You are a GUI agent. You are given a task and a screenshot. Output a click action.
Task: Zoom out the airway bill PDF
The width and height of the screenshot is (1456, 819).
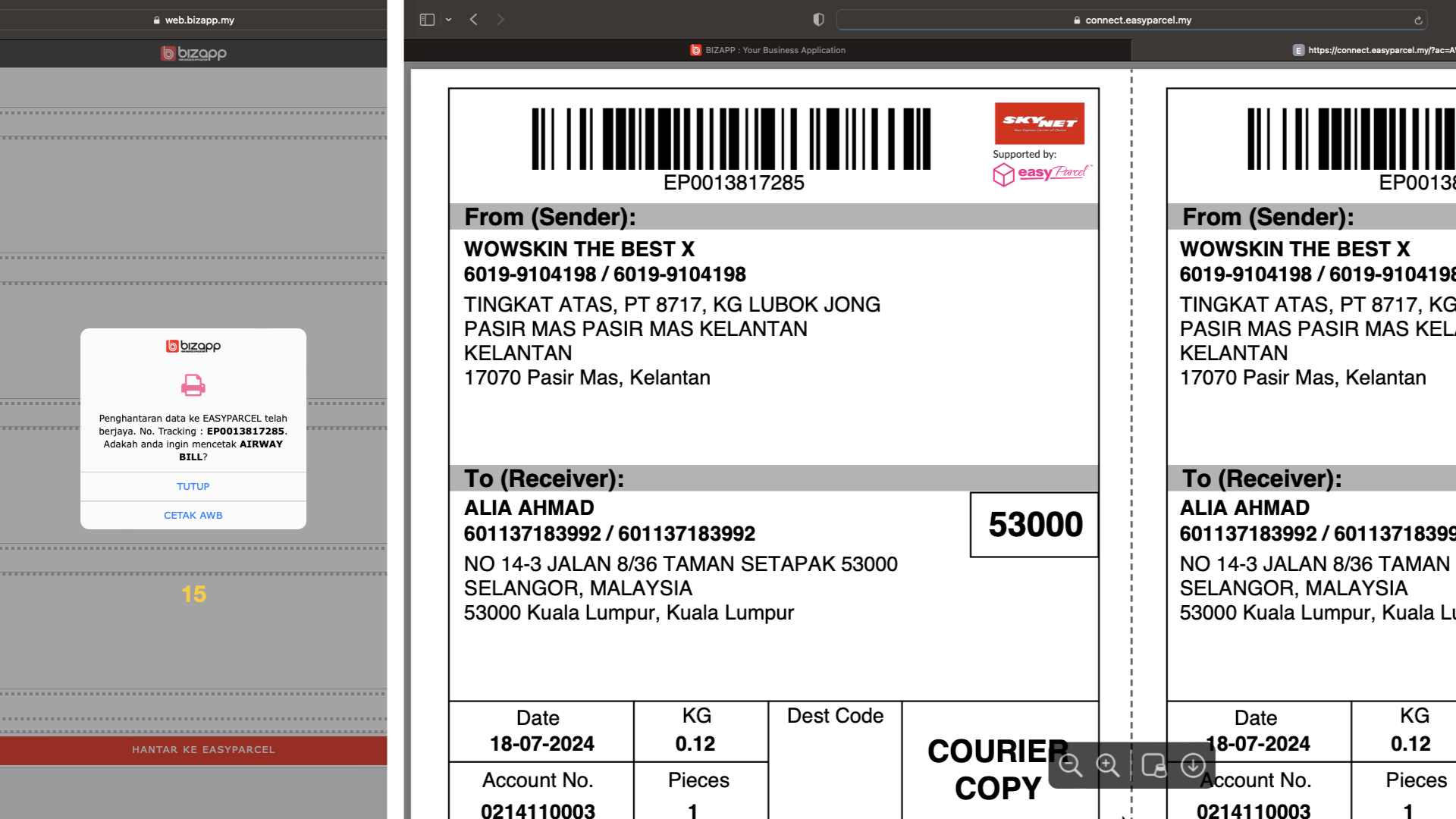[1071, 766]
